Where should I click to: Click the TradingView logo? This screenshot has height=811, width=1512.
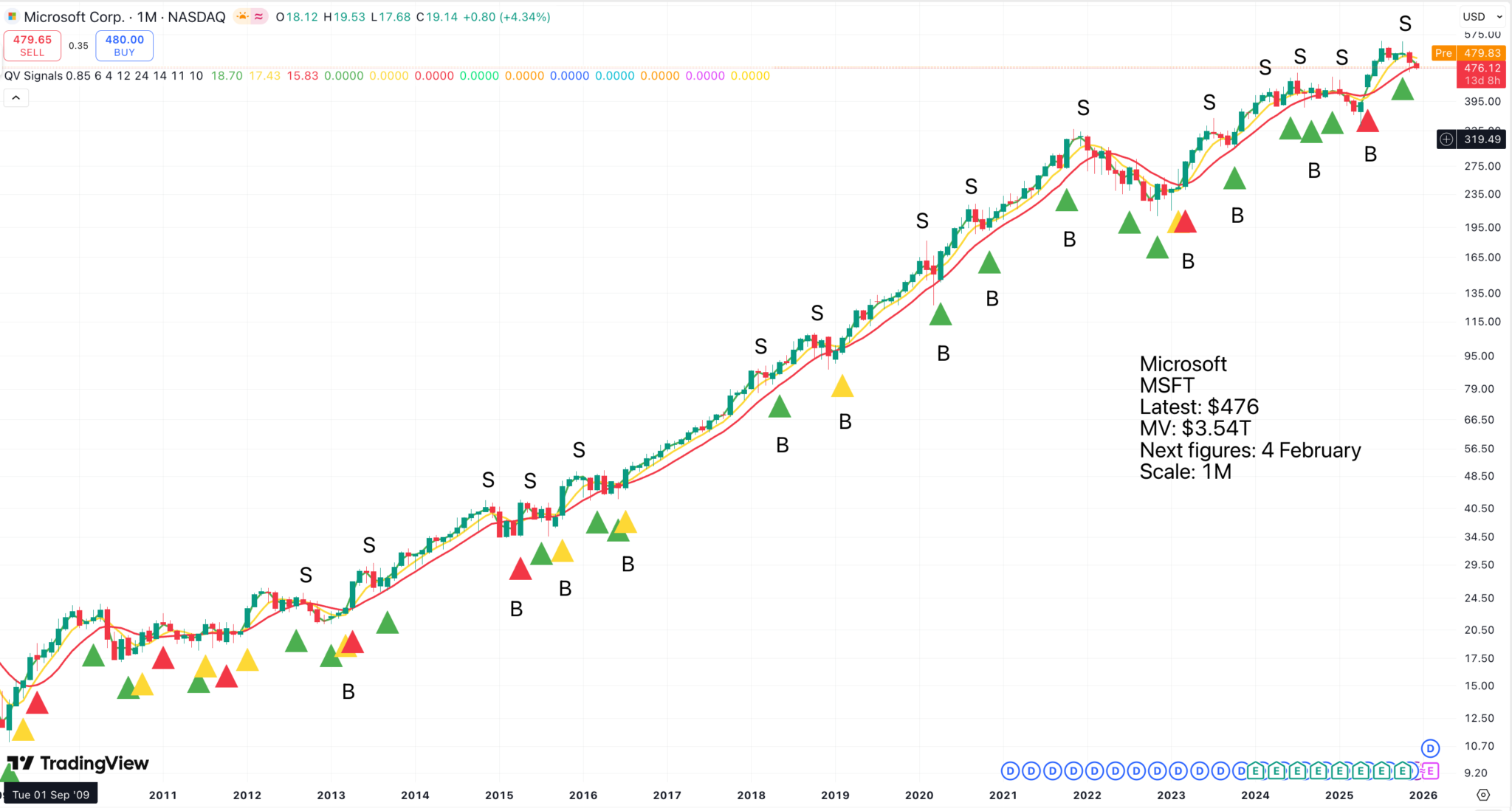(x=78, y=763)
